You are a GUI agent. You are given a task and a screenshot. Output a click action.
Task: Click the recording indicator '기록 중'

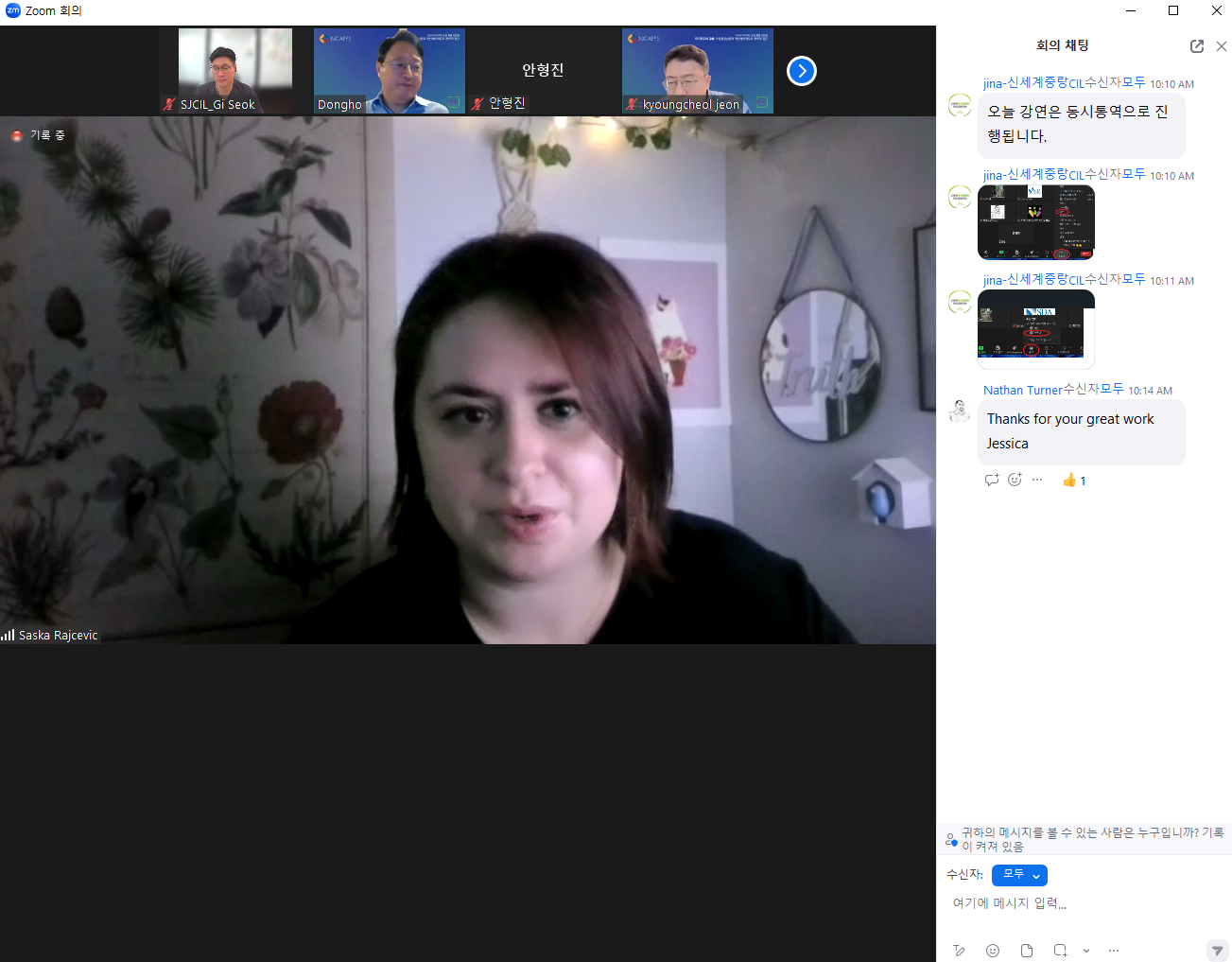(39, 135)
